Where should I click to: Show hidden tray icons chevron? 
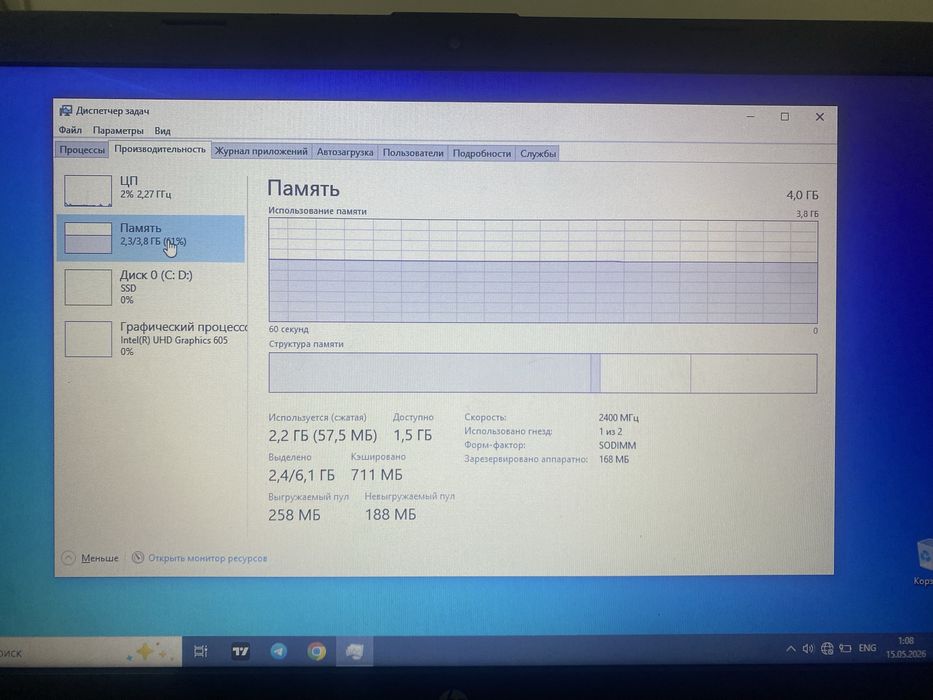(x=791, y=649)
